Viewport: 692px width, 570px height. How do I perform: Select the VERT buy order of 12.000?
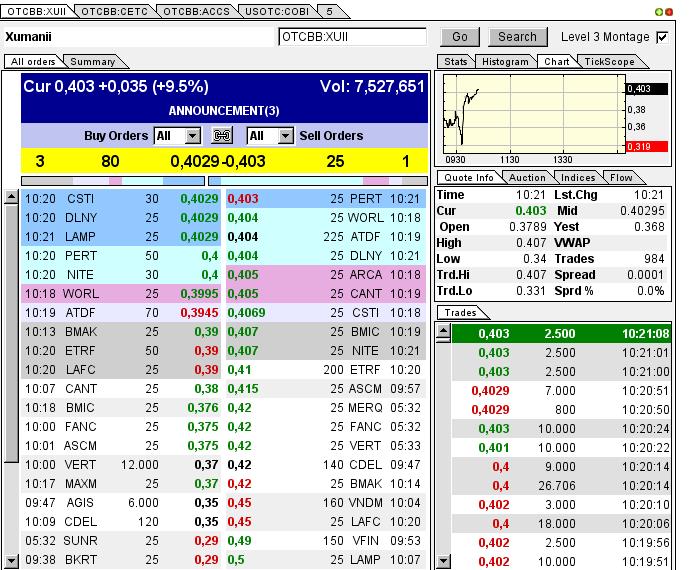(x=121, y=465)
